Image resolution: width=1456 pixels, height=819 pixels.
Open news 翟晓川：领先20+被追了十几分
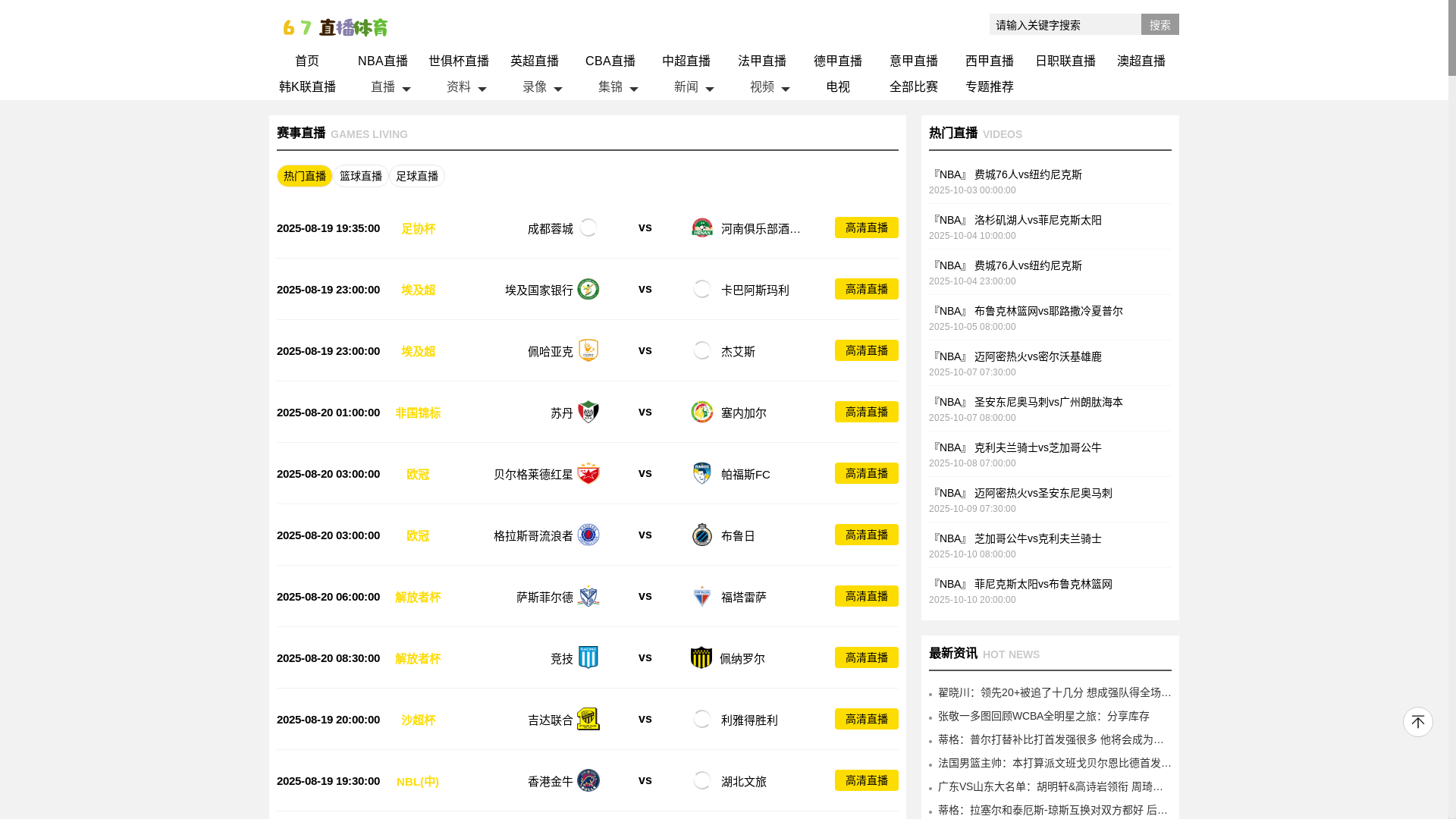point(1054,692)
